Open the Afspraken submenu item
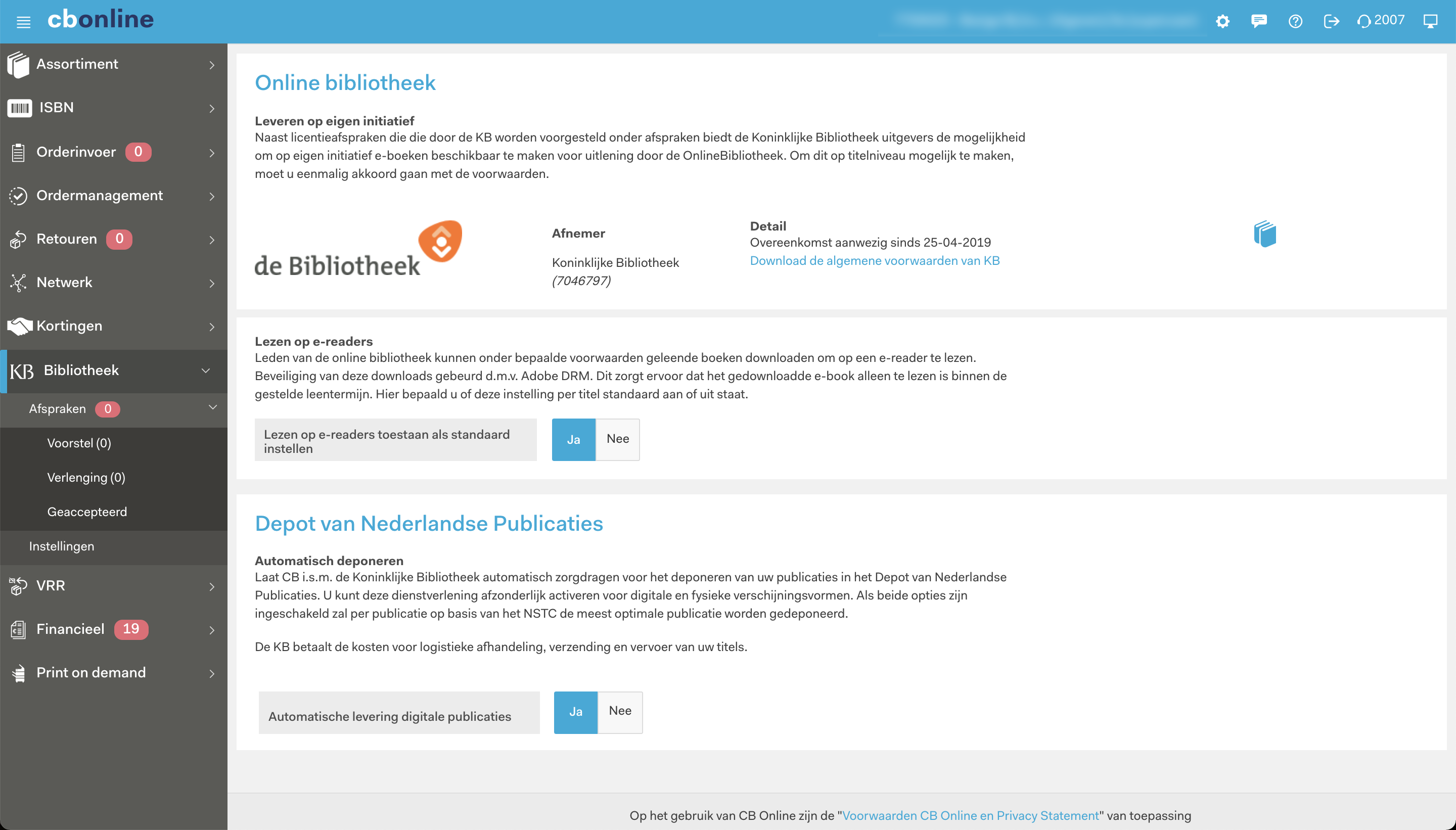 click(113, 409)
